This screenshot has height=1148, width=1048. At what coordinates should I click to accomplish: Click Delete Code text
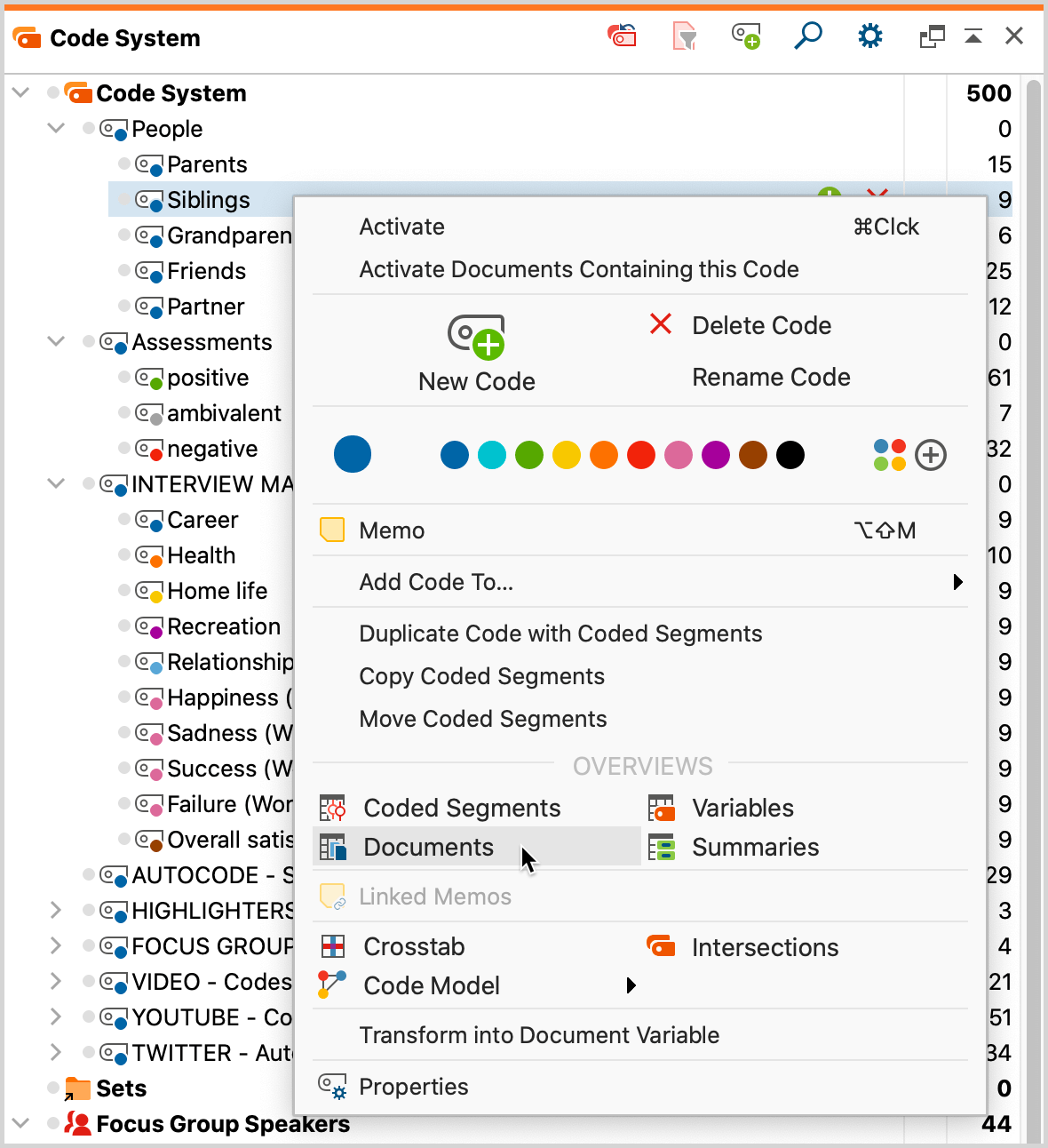[762, 325]
